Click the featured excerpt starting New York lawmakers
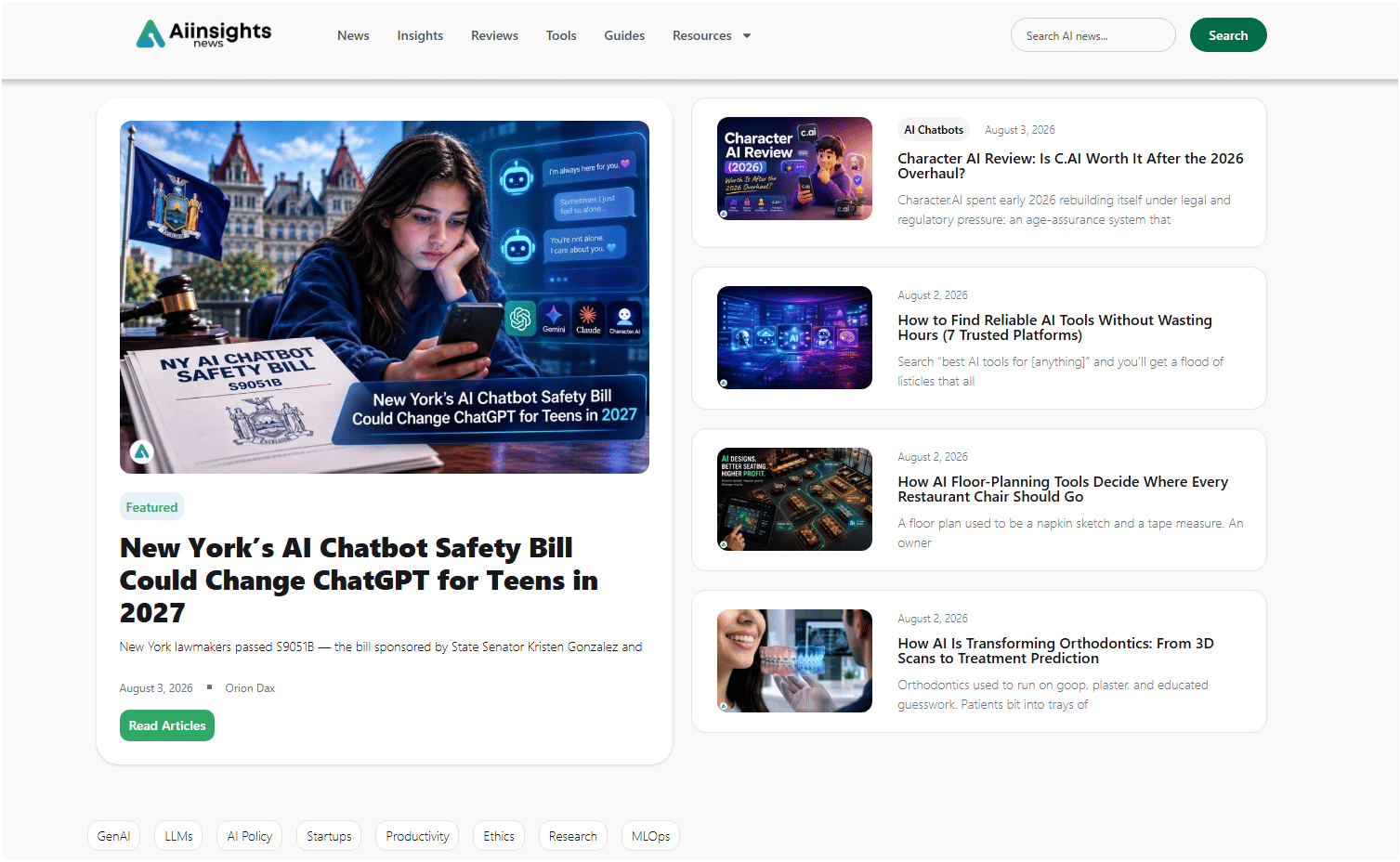1400x862 pixels. click(x=381, y=647)
